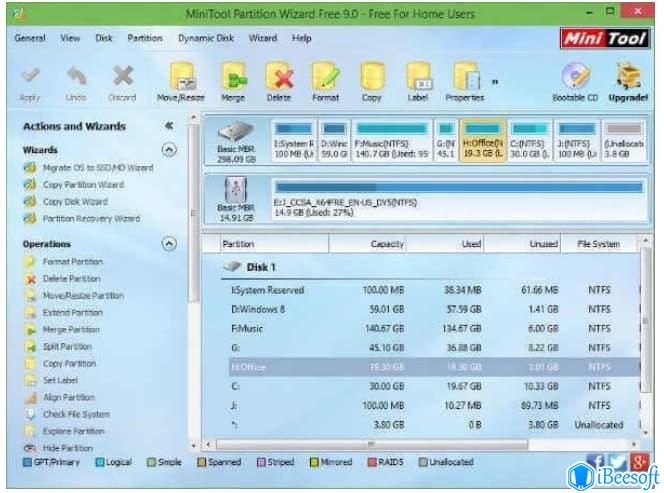Sort by the File System column header
The width and height of the screenshot is (664, 493).
point(598,244)
